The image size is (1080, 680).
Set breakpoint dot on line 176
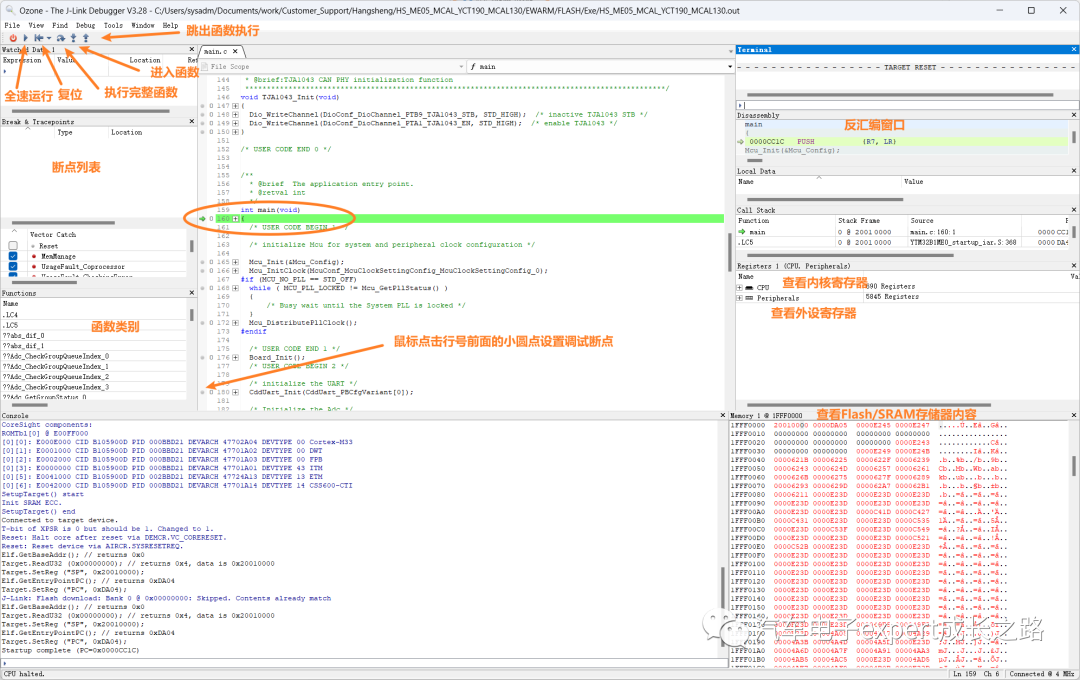coord(202,358)
